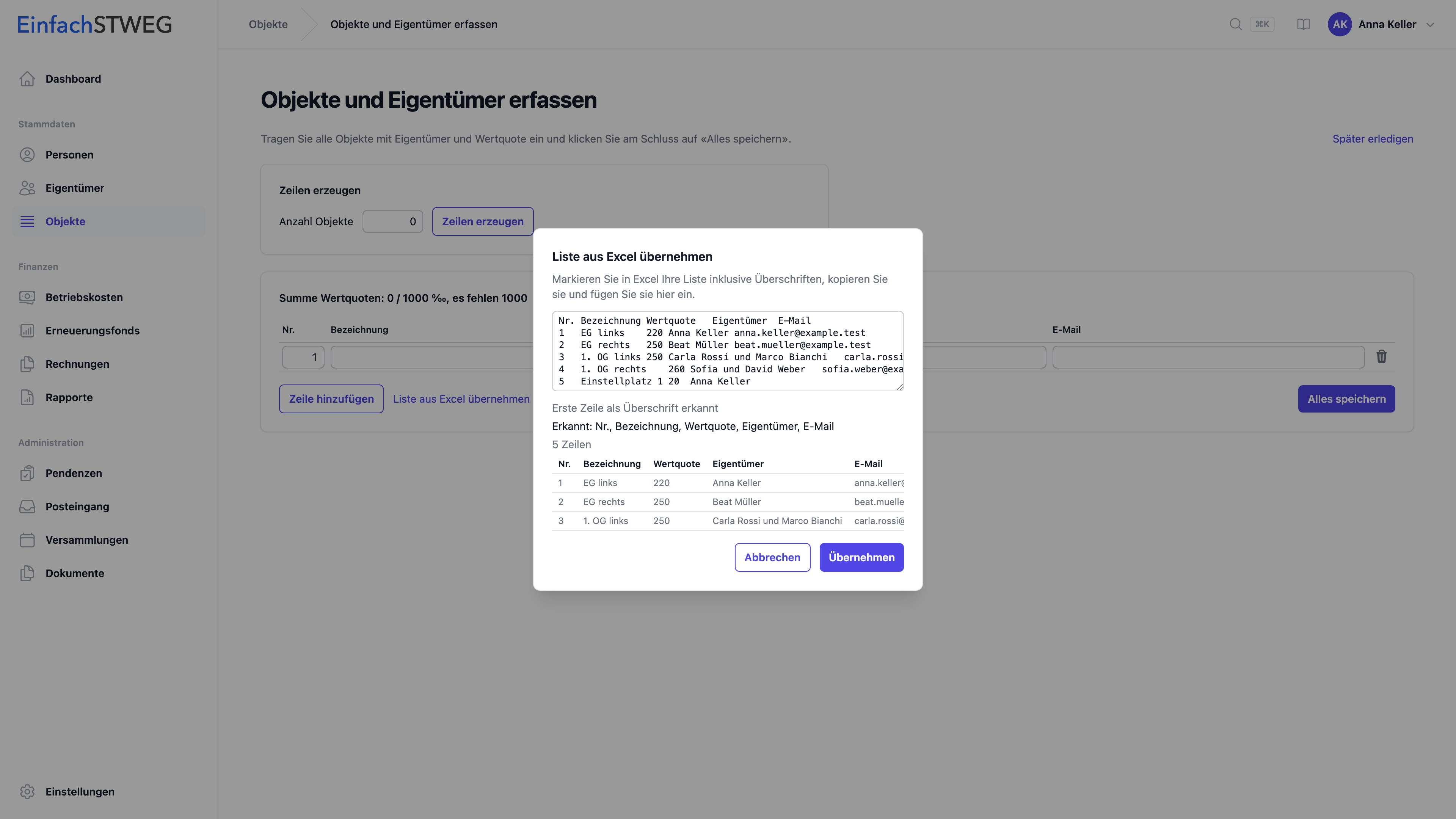The width and height of the screenshot is (1456, 819).
Task: Click Liste aus Excel übernehmen link
Action: click(x=461, y=399)
